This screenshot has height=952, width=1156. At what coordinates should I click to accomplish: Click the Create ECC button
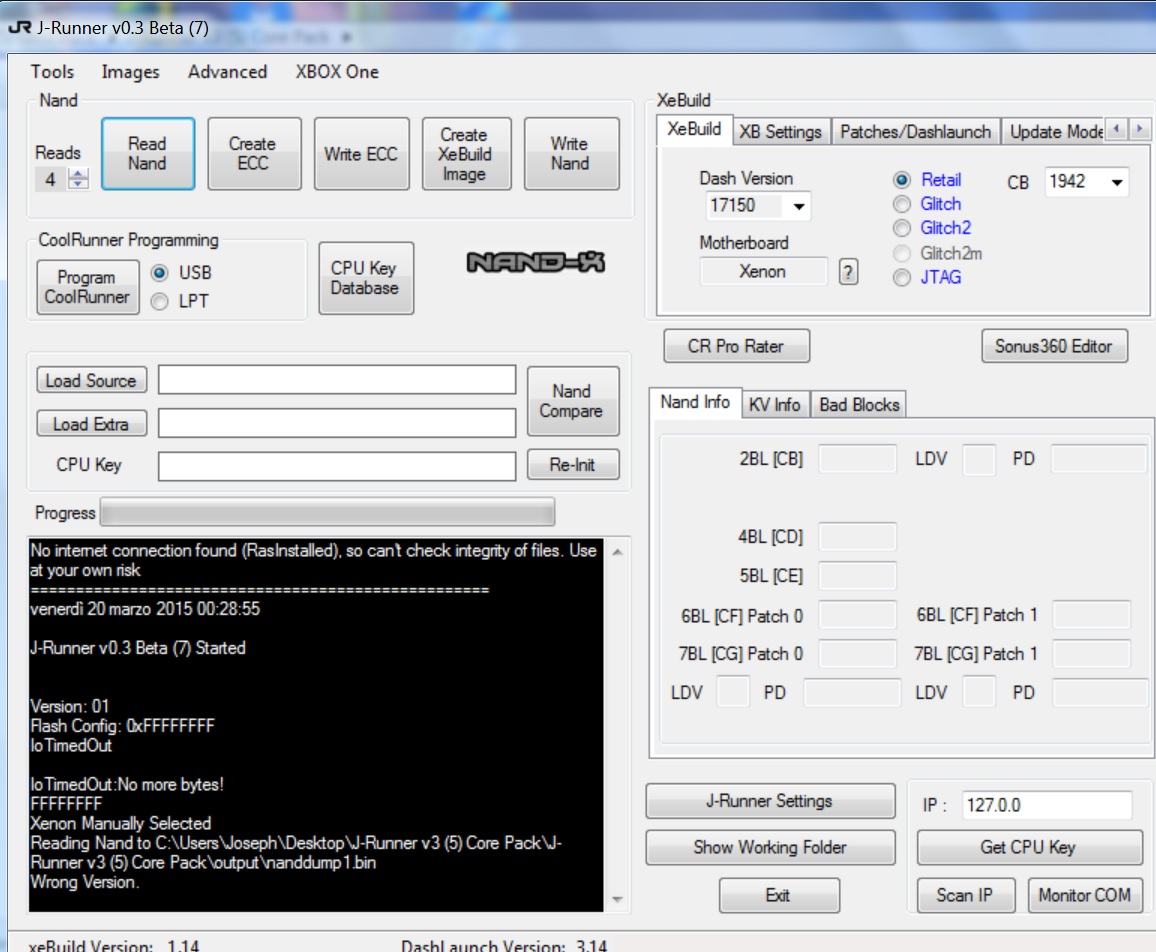(x=254, y=153)
